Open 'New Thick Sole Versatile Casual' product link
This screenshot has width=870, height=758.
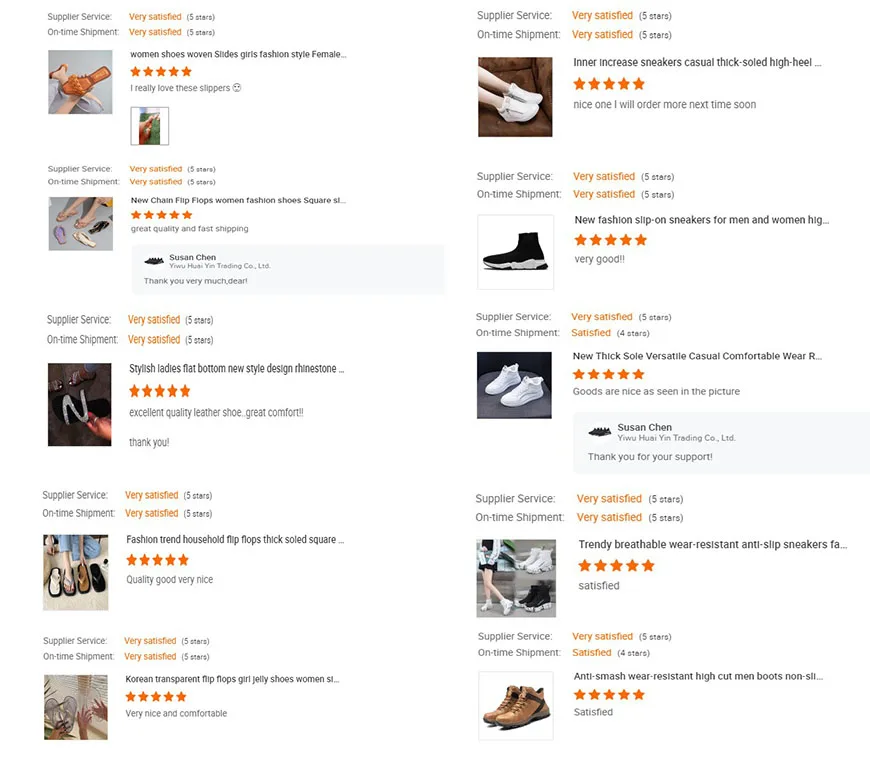point(697,356)
